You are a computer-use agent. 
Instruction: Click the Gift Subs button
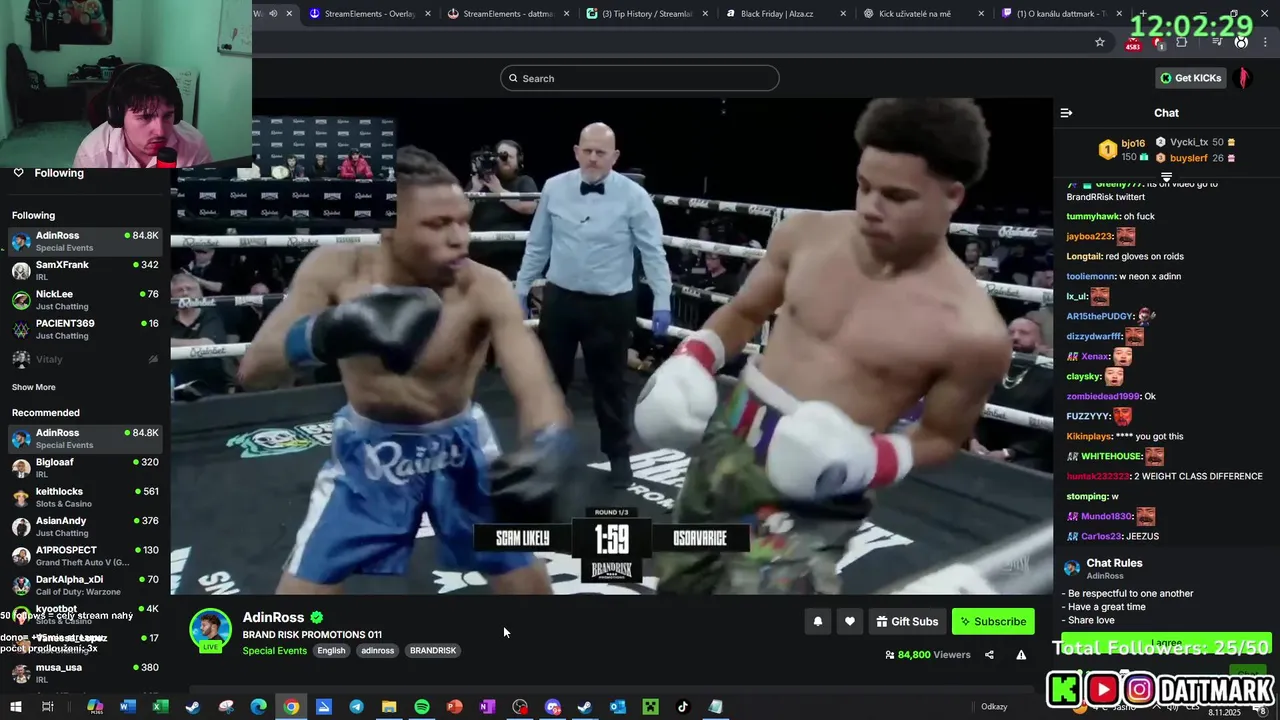pyautogui.click(x=907, y=621)
